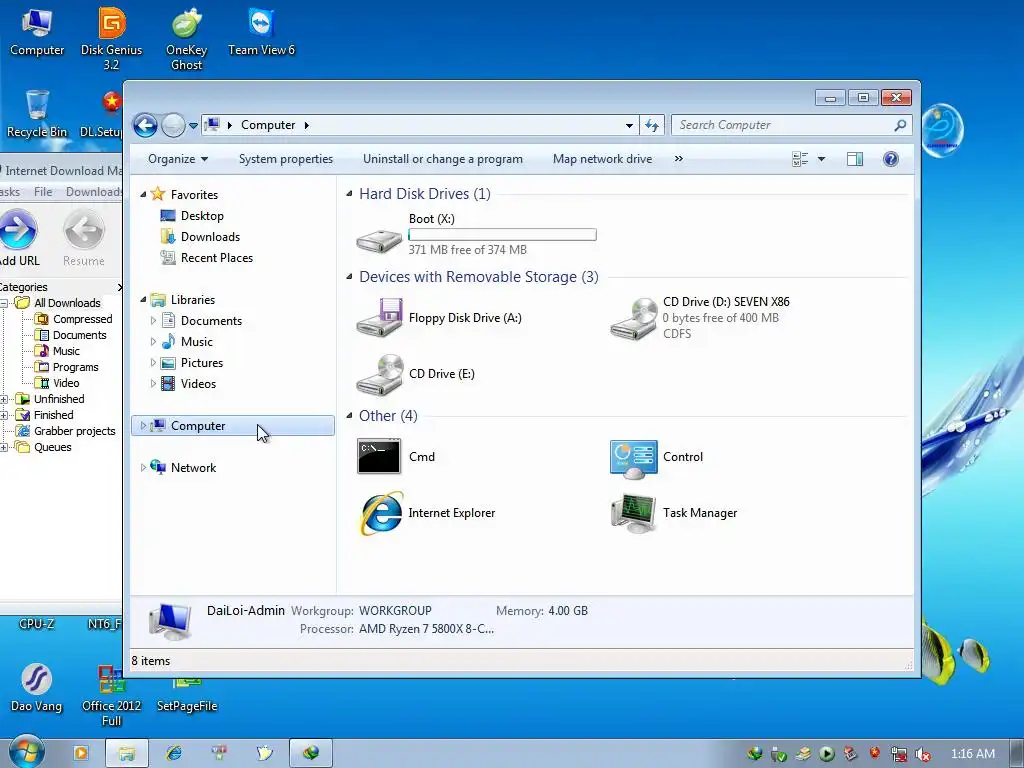
Task: Open File menu in Internet Download Manager
Action: pyautogui.click(x=43, y=191)
